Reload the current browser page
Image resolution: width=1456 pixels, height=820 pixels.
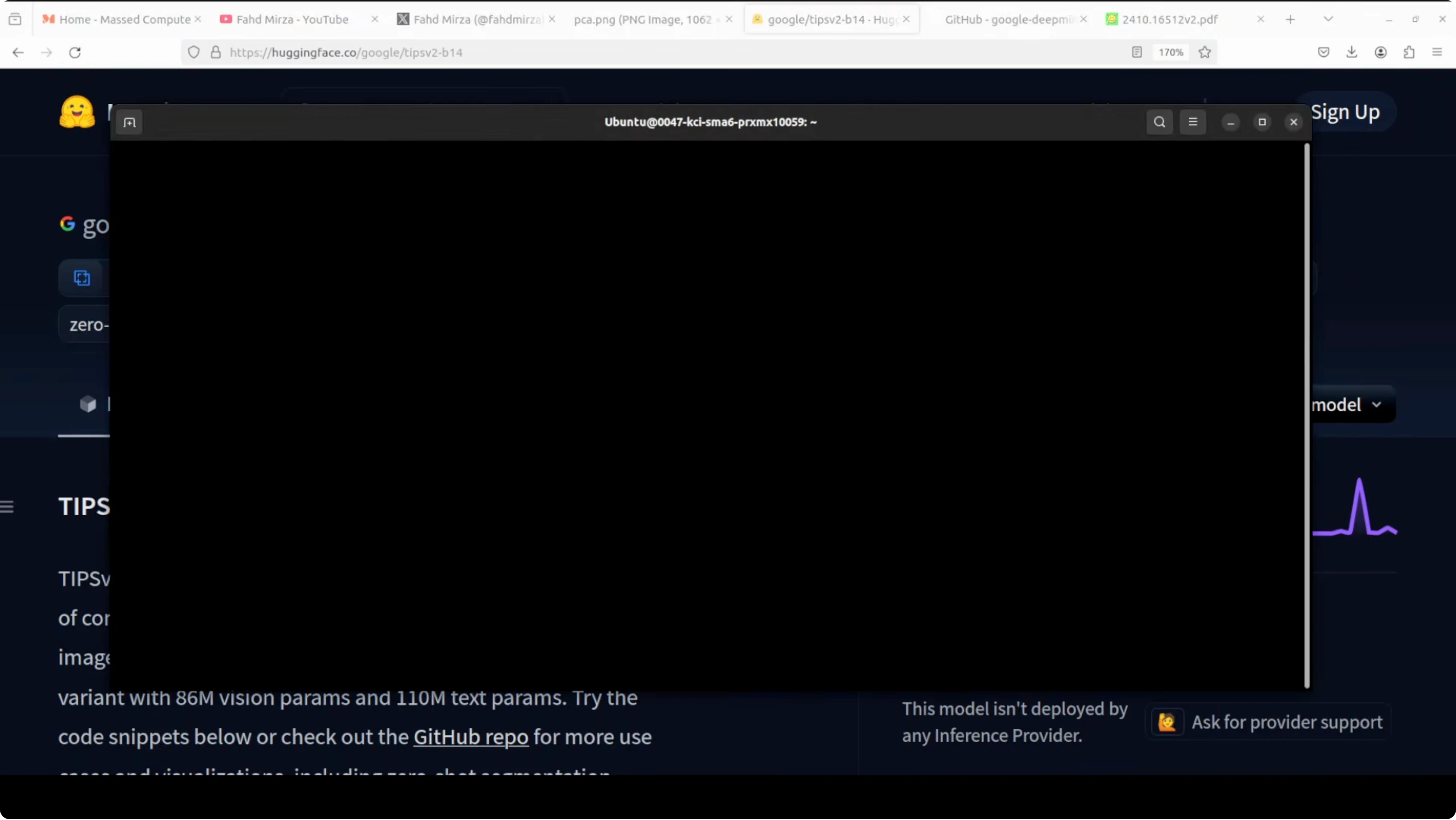tap(75, 53)
